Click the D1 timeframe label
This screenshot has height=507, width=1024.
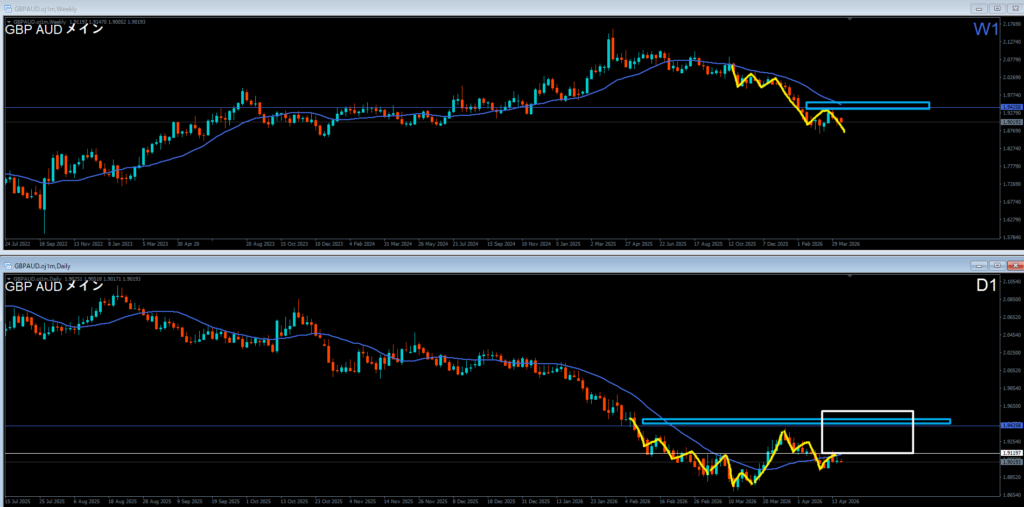click(x=985, y=287)
